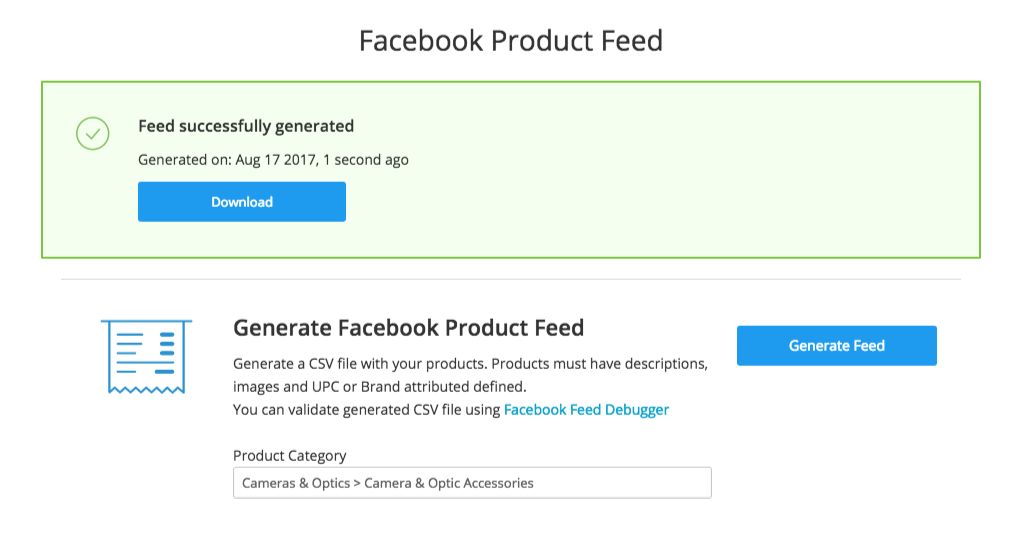Click the Feed successfully generated heading

click(246, 126)
